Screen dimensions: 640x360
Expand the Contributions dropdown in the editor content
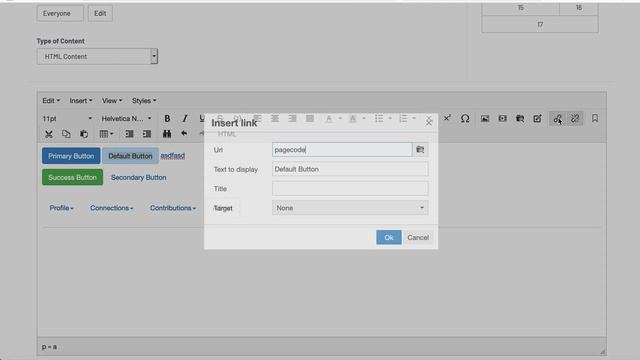click(x=173, y=208)
